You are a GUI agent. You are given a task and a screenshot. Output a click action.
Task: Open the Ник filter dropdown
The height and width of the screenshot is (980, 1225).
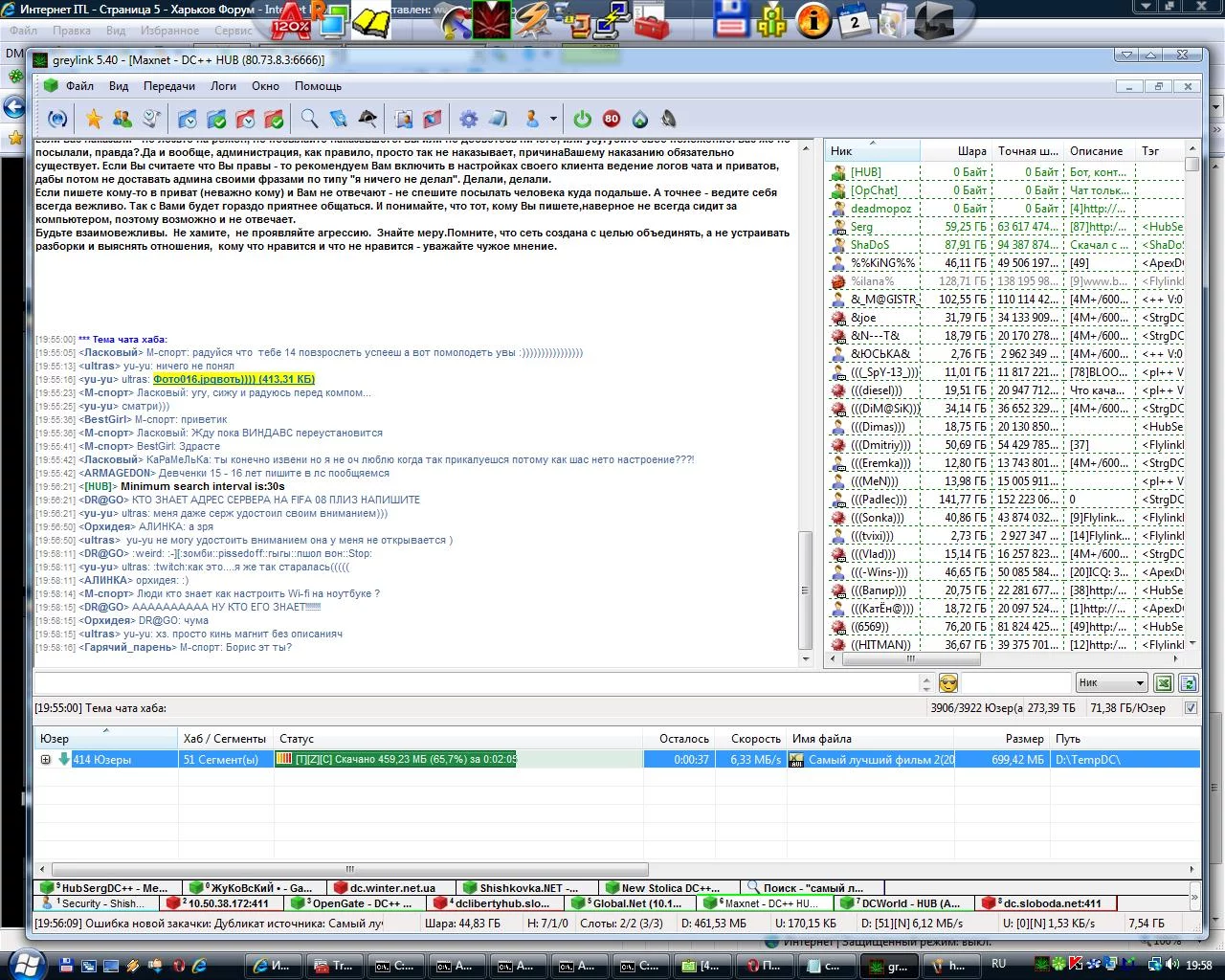tap(1111, 682)
